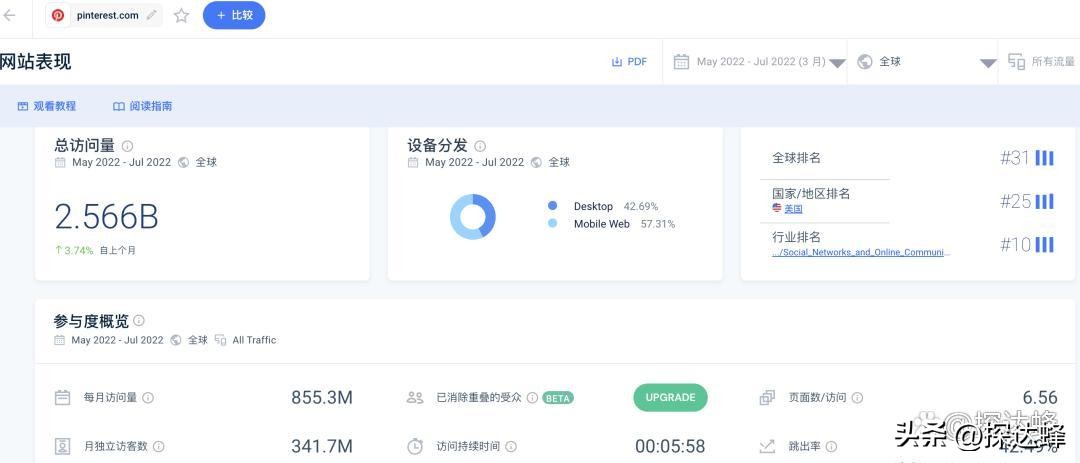Click the info icon next to 每月访问量

pos(147,398)
